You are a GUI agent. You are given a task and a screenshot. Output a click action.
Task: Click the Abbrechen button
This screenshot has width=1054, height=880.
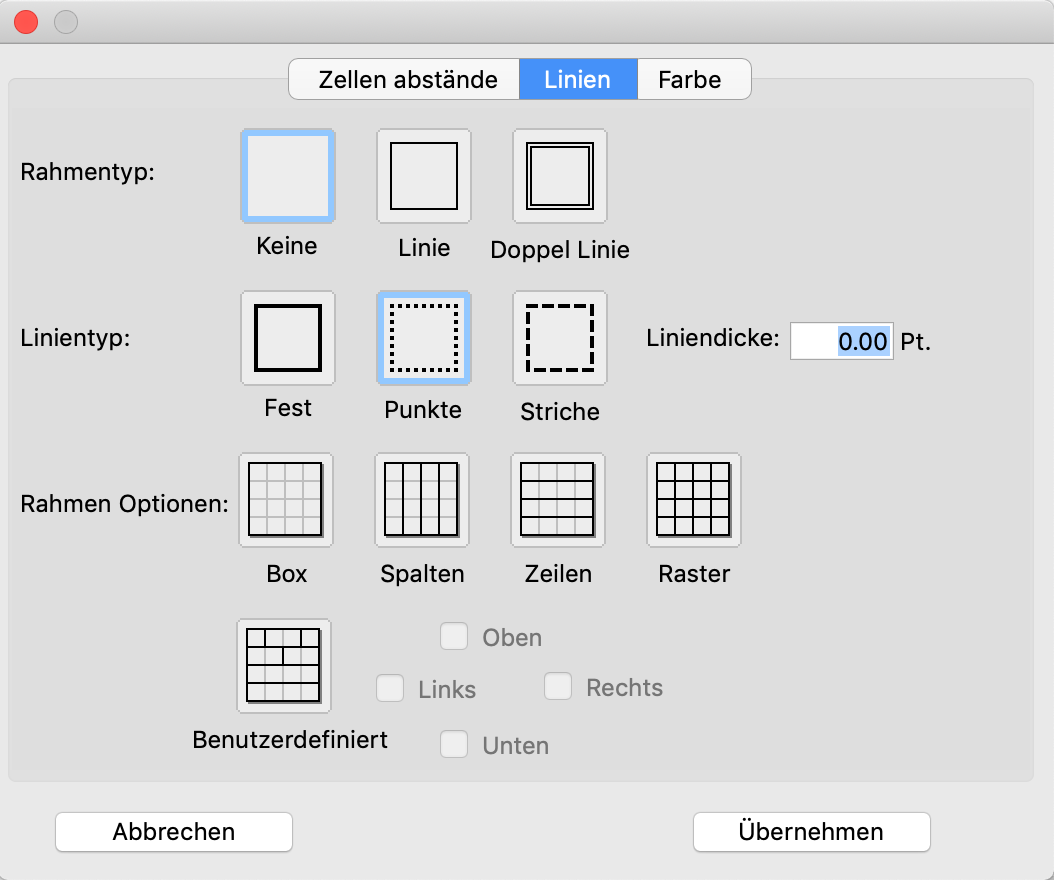coord(174,832)
